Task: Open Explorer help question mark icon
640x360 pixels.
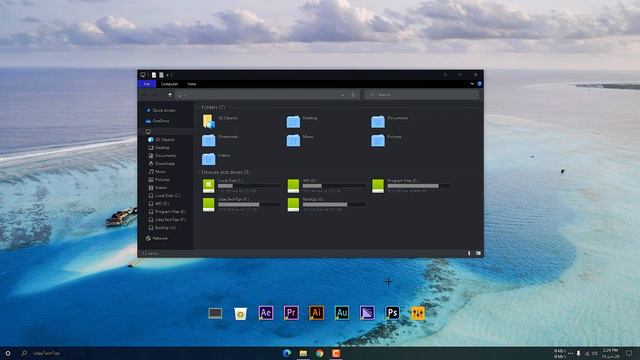Action: point(479,84)
